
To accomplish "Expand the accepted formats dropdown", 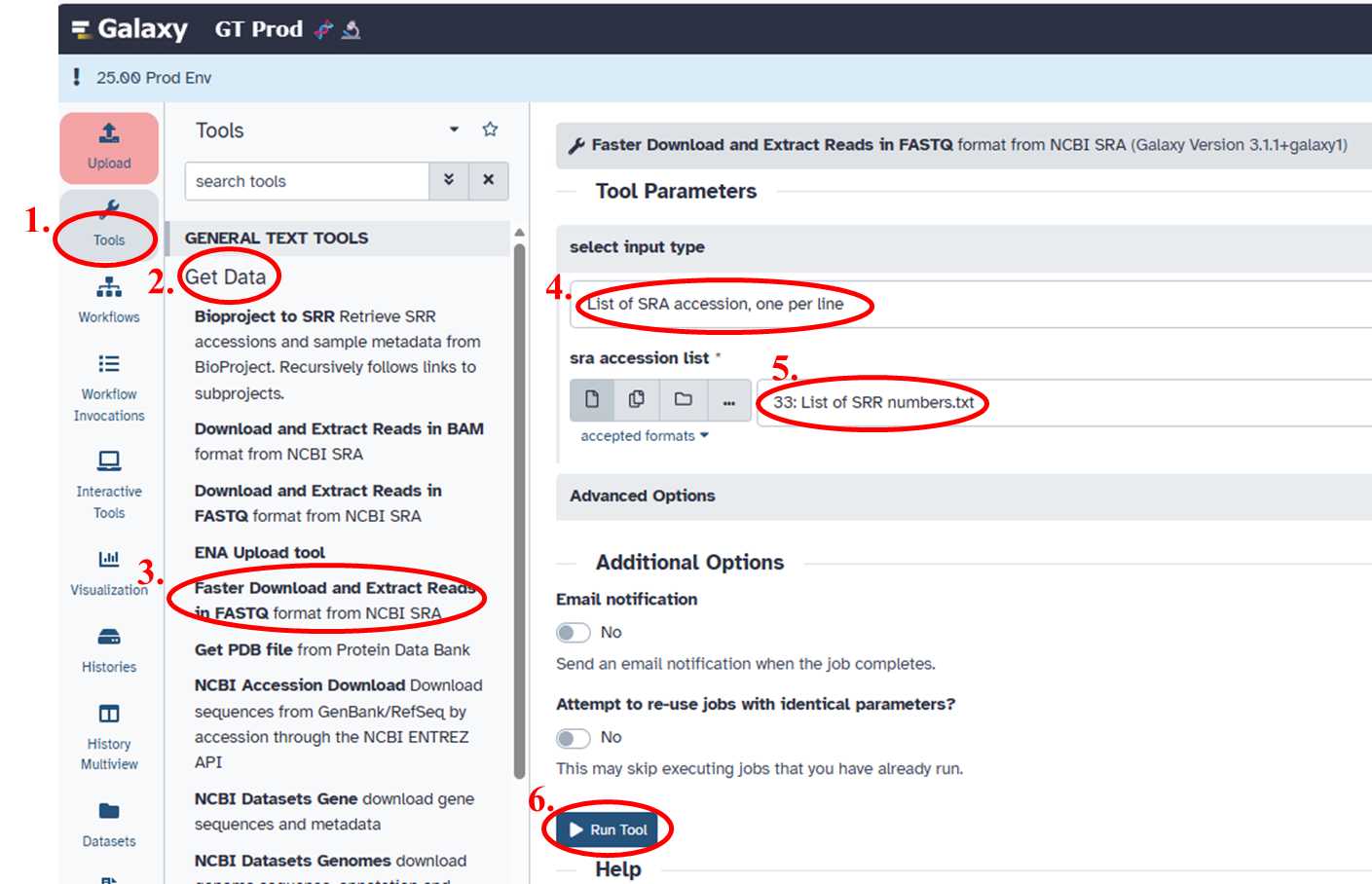I will pyautogui.click(x=645, y=436).
